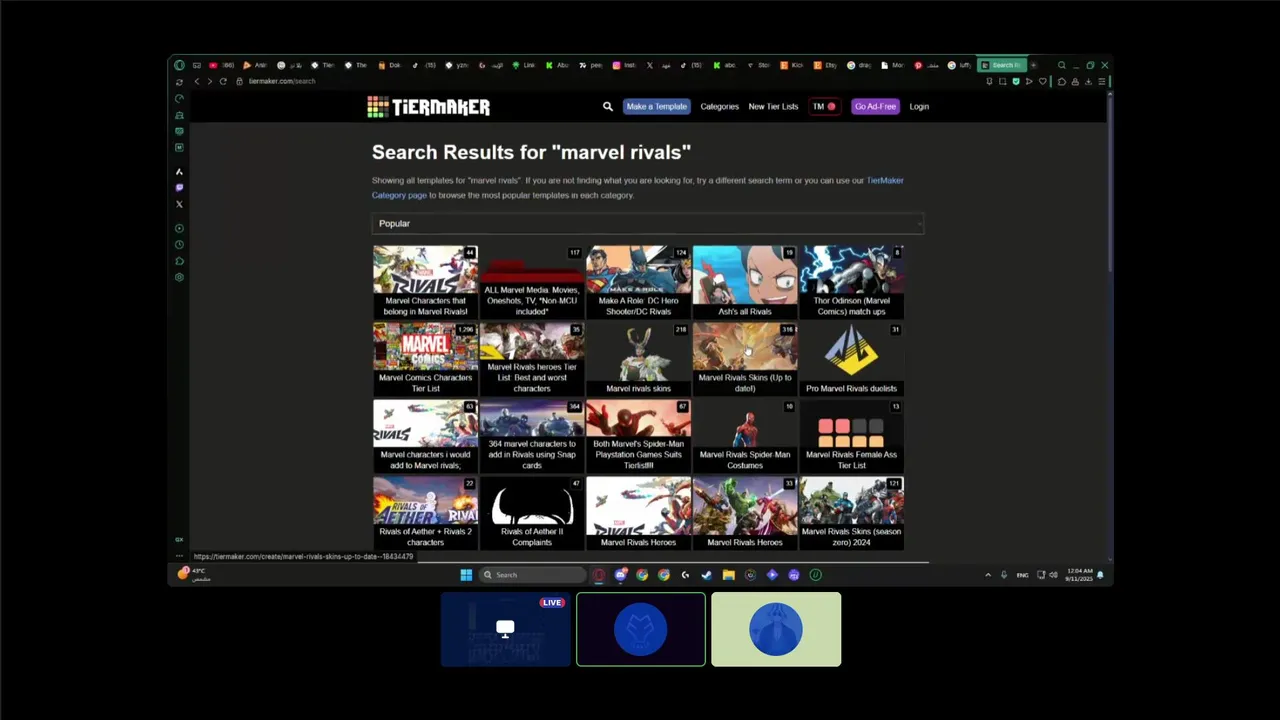
Task: Open Marvel Rivals heroes Tier List Best and worst
Action: click(532, 359)
